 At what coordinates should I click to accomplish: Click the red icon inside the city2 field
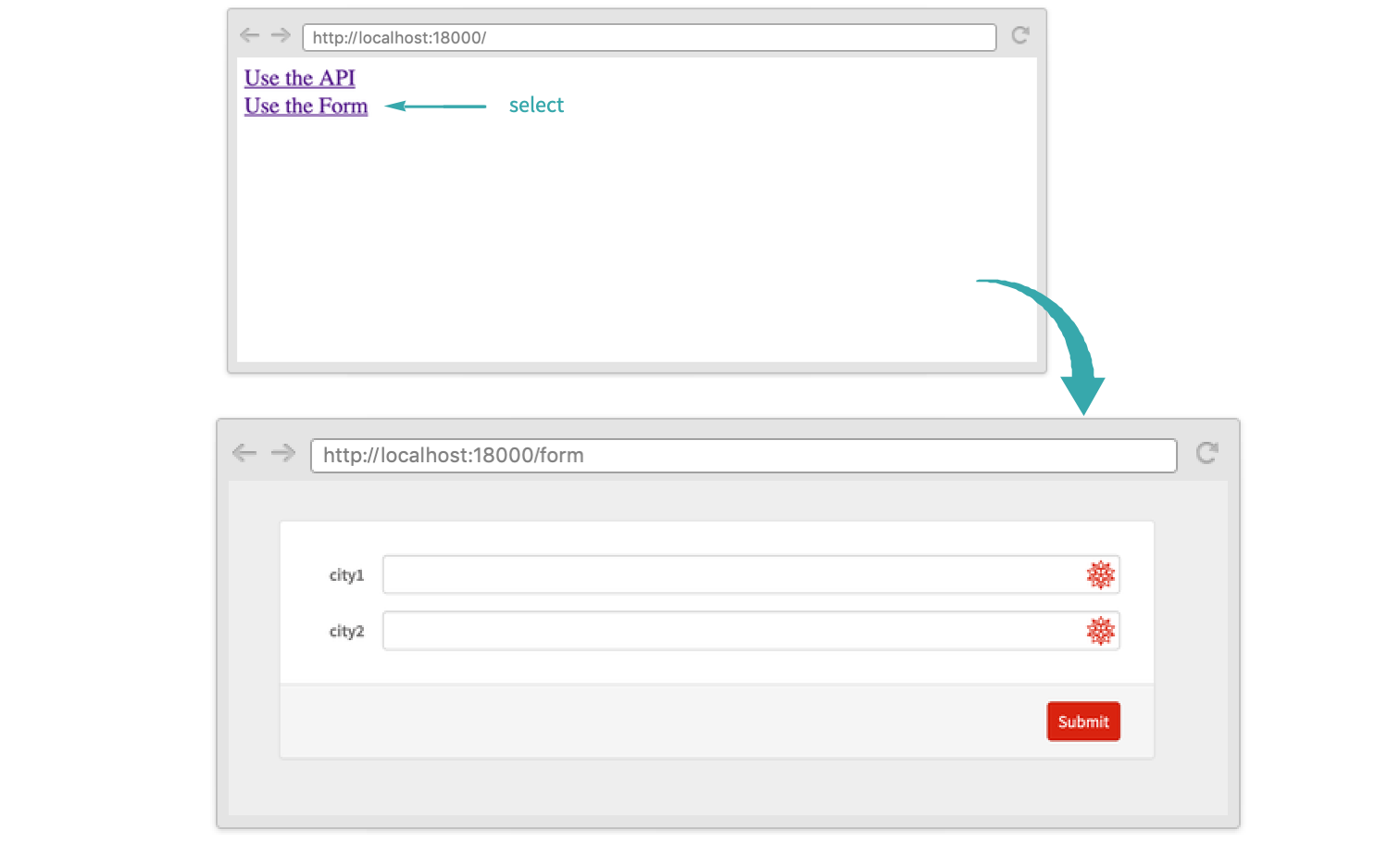[1100, 632]
